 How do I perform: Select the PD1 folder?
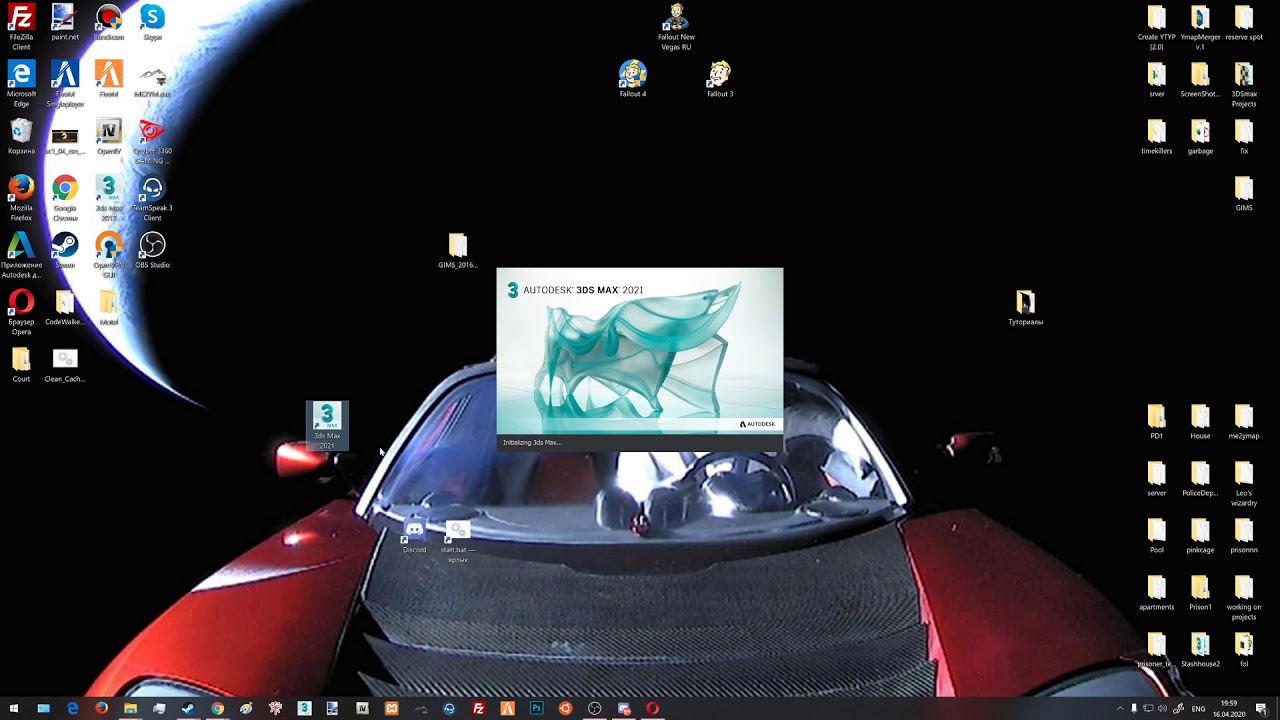point(1157,421)
